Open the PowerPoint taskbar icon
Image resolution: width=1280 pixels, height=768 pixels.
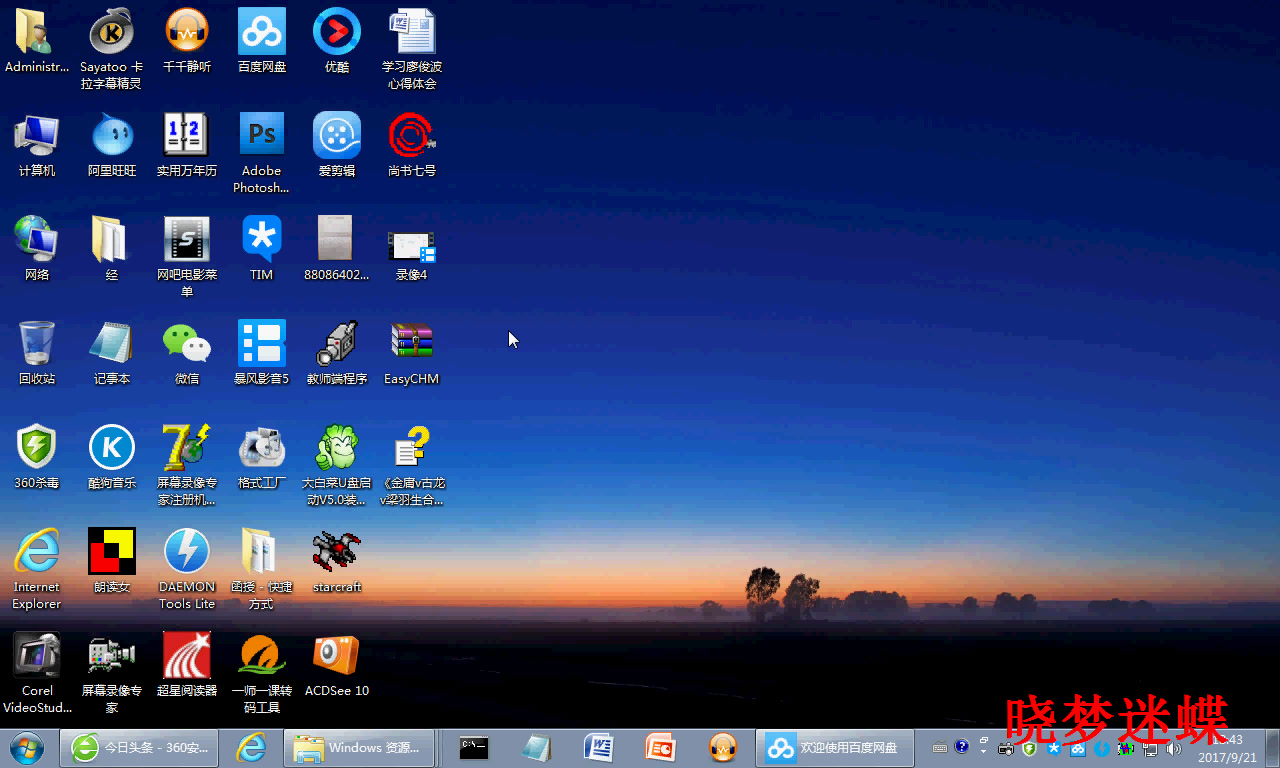[x=660, y=747]
